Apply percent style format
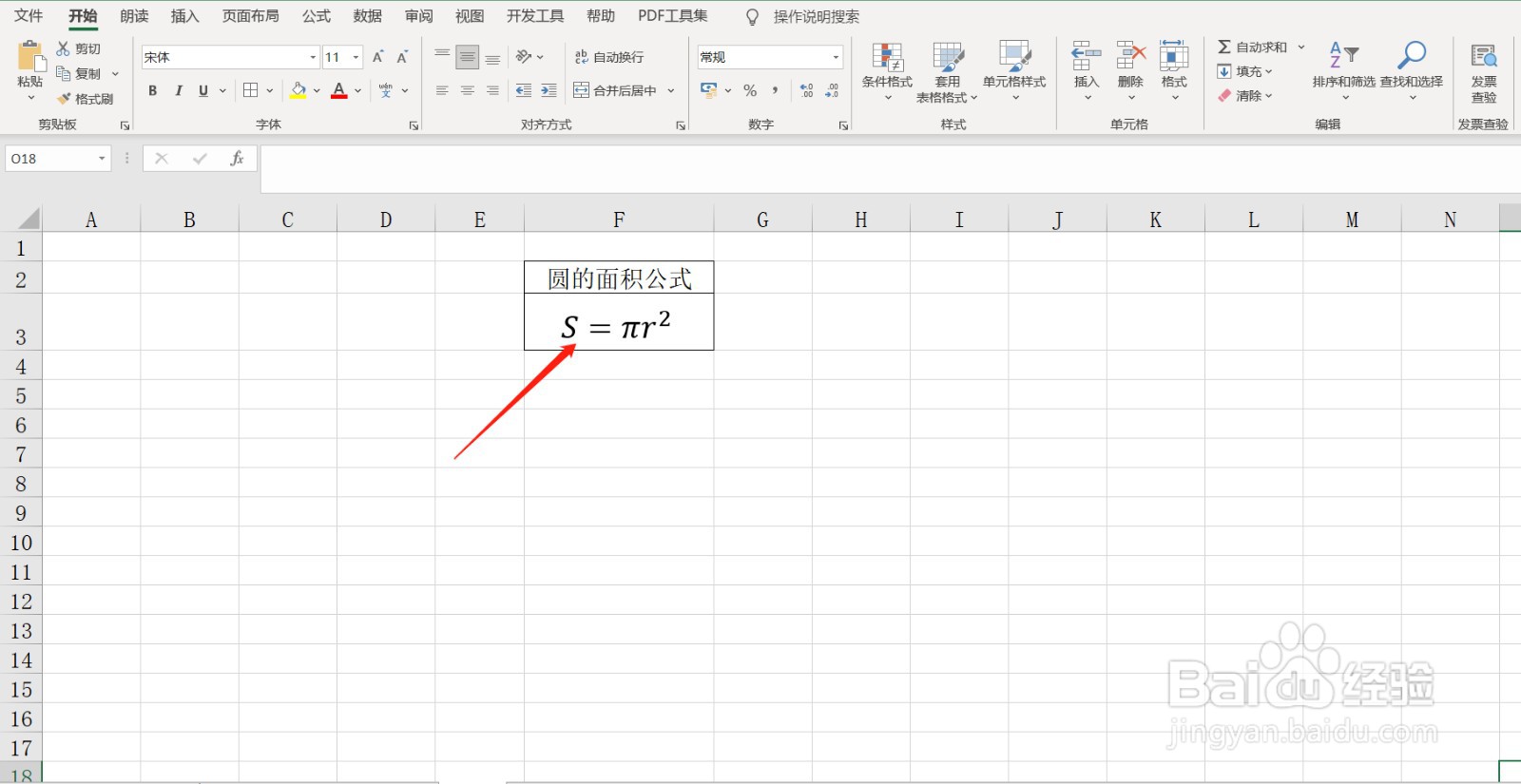The image size is (1521, 784). coord(750,90)
